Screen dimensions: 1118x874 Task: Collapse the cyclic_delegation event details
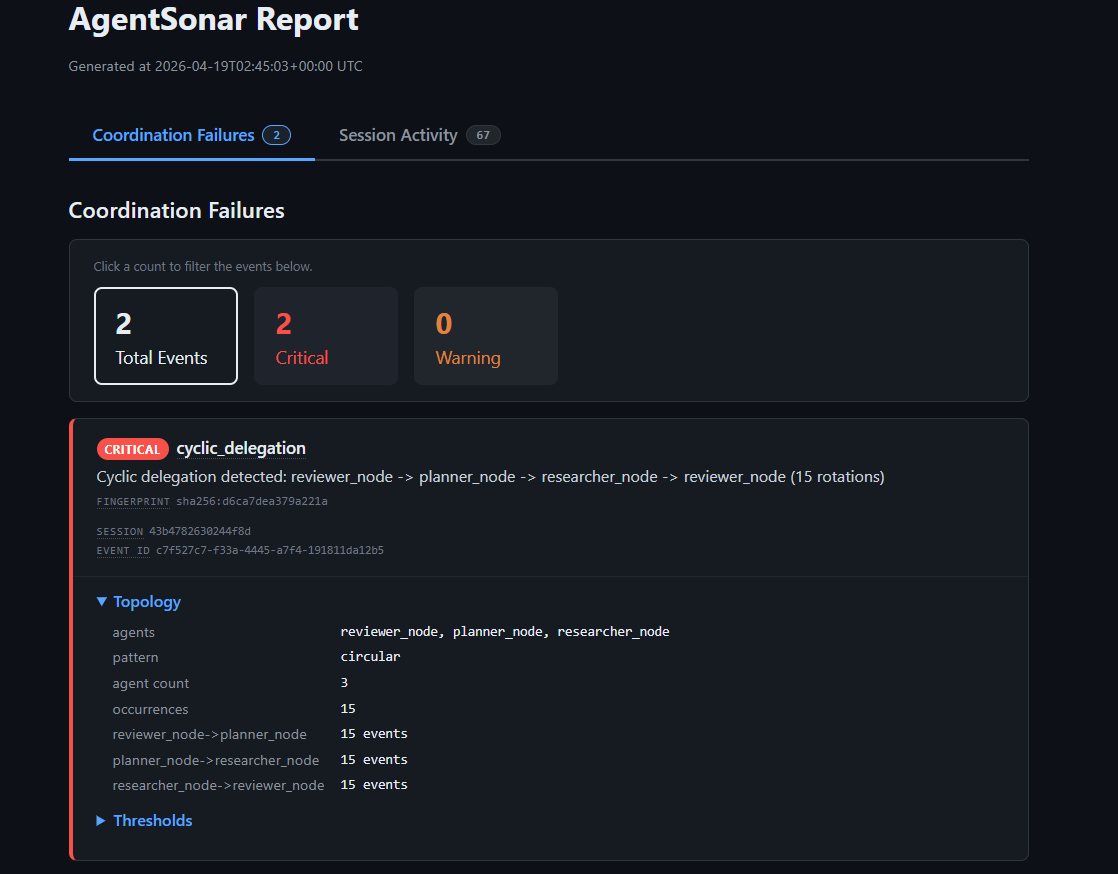(x=240, y=448)
